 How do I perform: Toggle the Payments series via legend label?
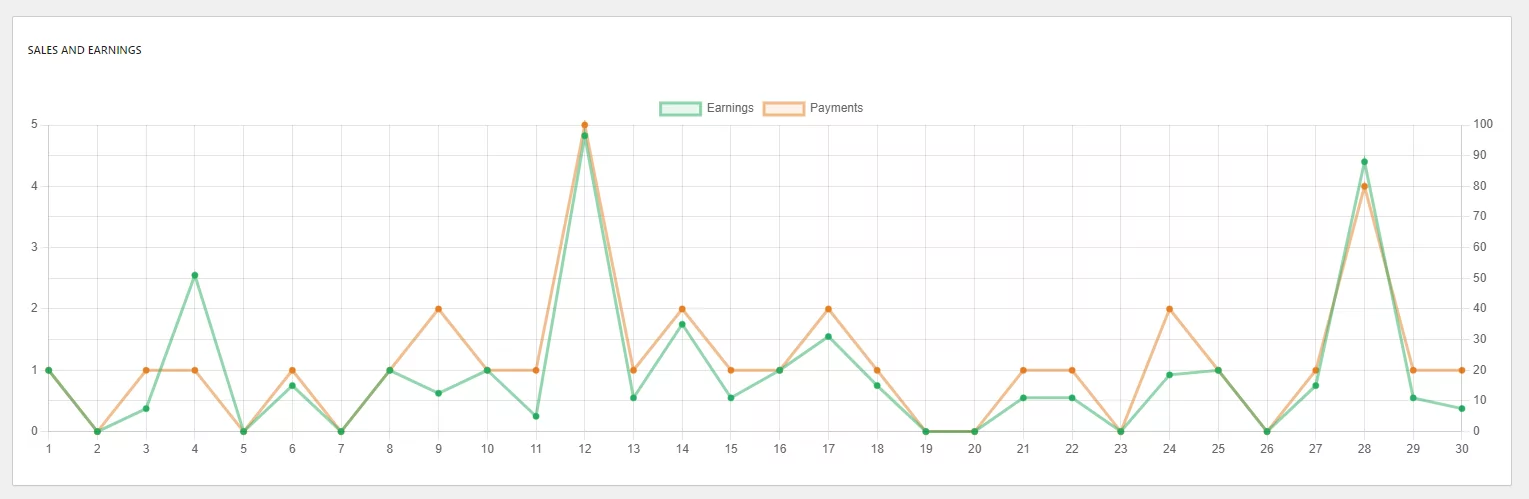(x=836, y=108)
